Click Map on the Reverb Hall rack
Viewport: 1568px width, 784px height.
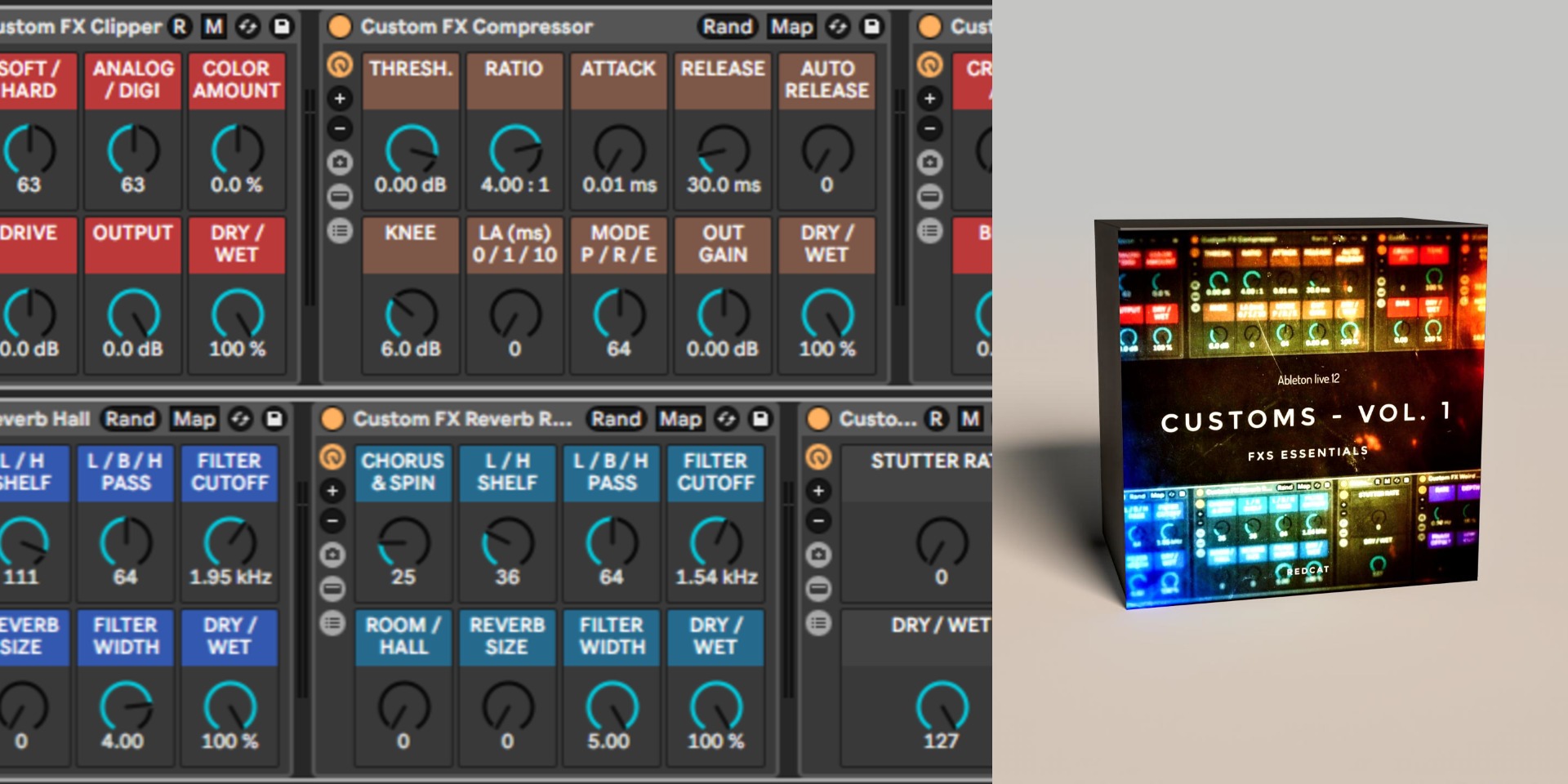[194, 419]
